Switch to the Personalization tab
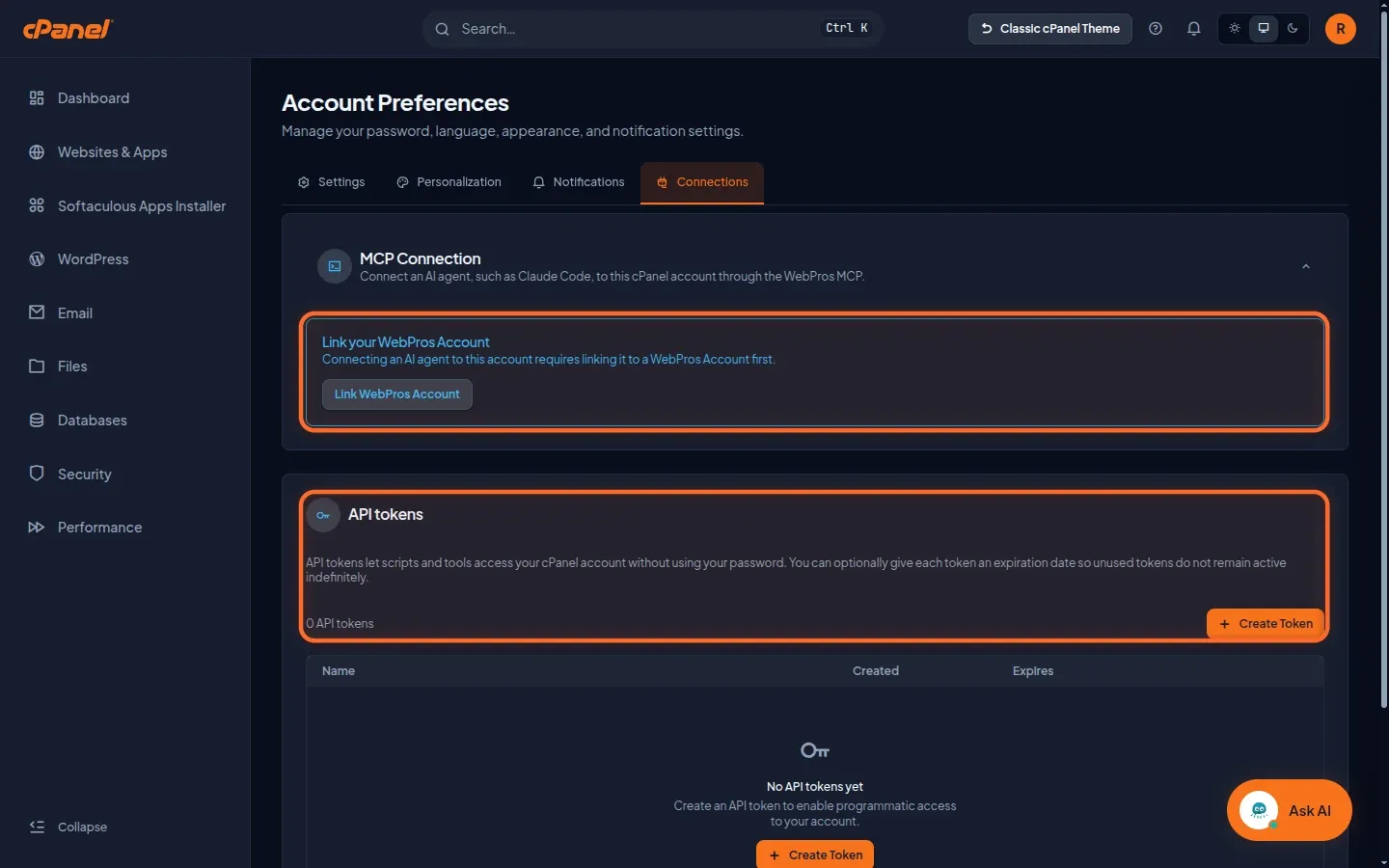This screenshot has width=1389, height=868. [x=449, y=182]
